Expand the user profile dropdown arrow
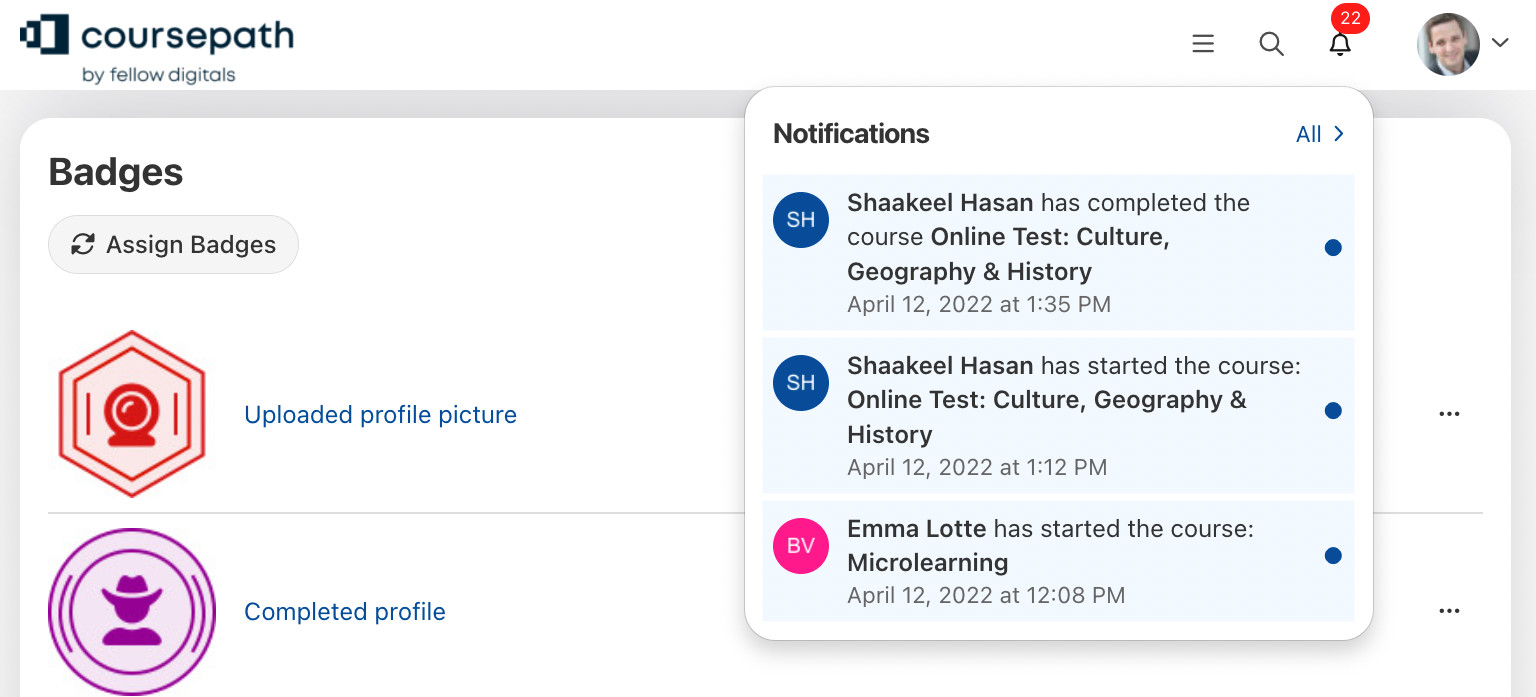The width and height of the screenshot is (1536, 697). click(x=1499, y=43)
